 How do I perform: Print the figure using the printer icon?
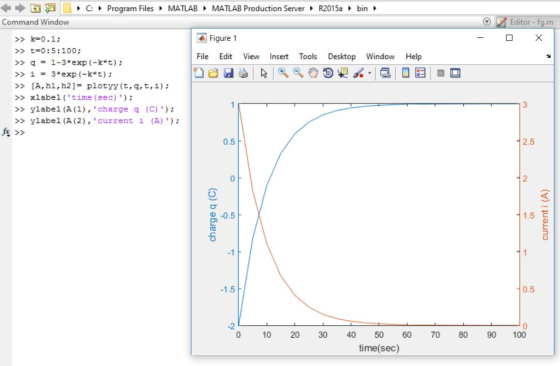pyautogui.click(x=243, y=73)
